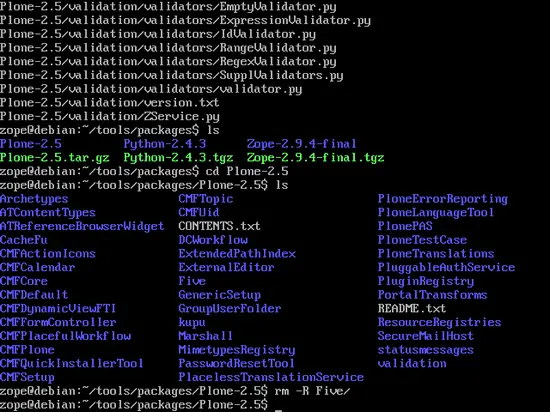
Task: Click the GroupUserFolder entry
Action: [230, 309]
